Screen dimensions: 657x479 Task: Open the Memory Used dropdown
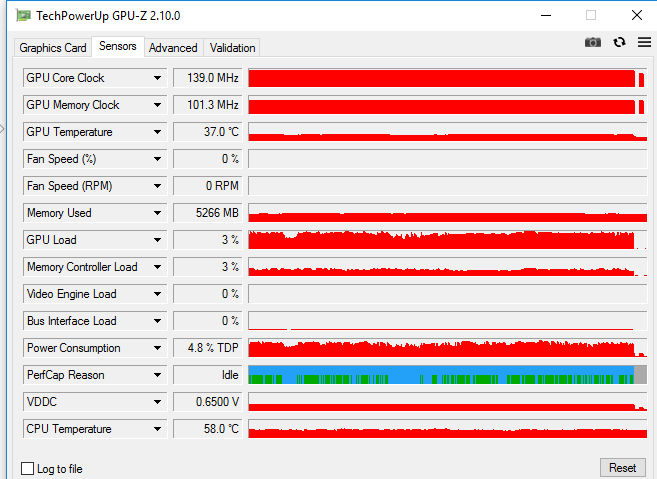point(95,213)
